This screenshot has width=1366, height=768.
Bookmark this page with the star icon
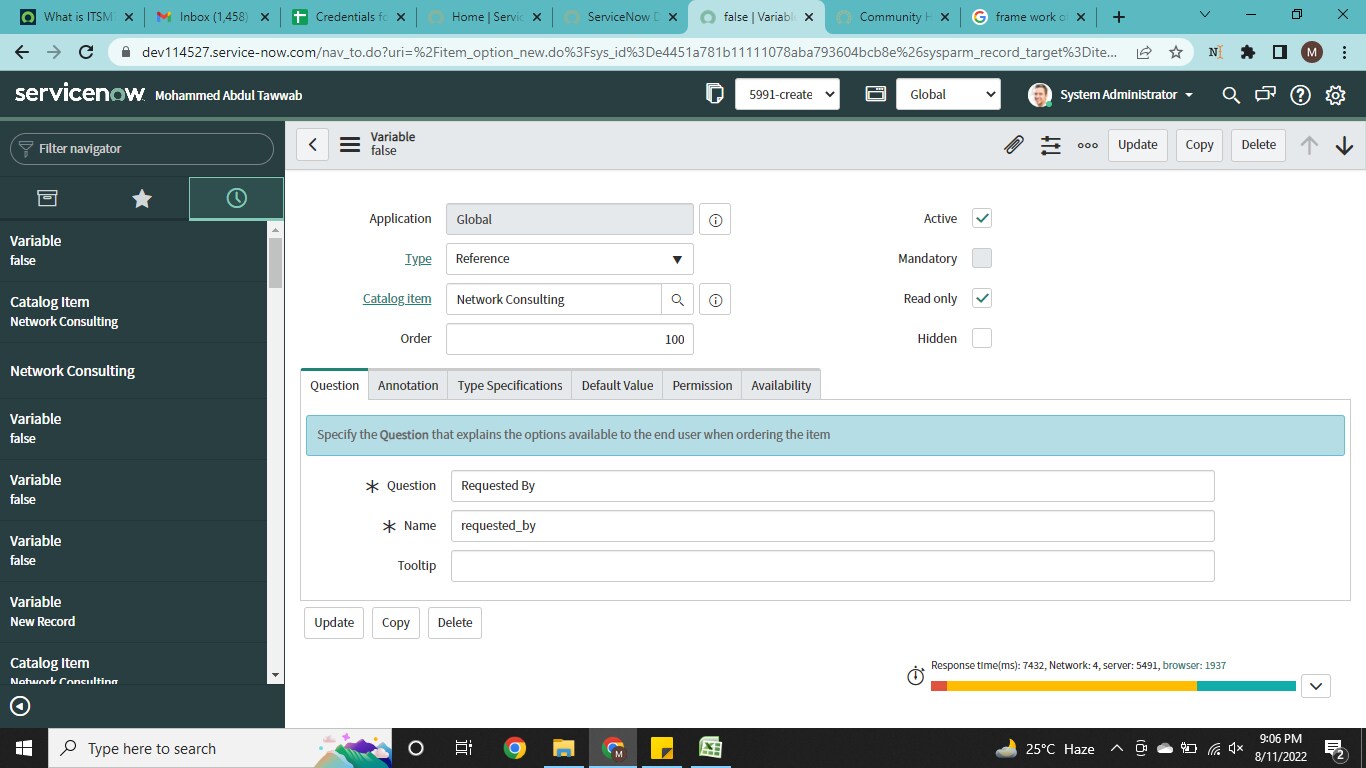1176,52
